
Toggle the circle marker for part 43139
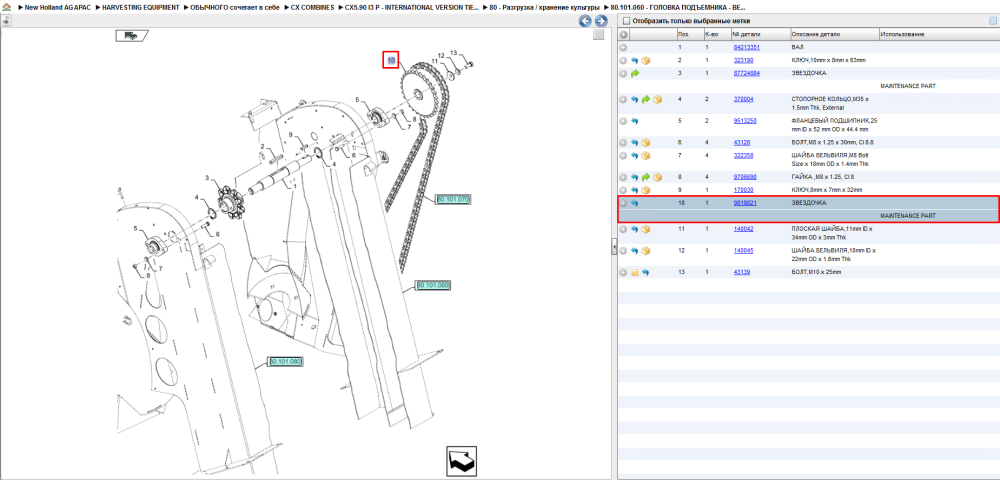624,273
